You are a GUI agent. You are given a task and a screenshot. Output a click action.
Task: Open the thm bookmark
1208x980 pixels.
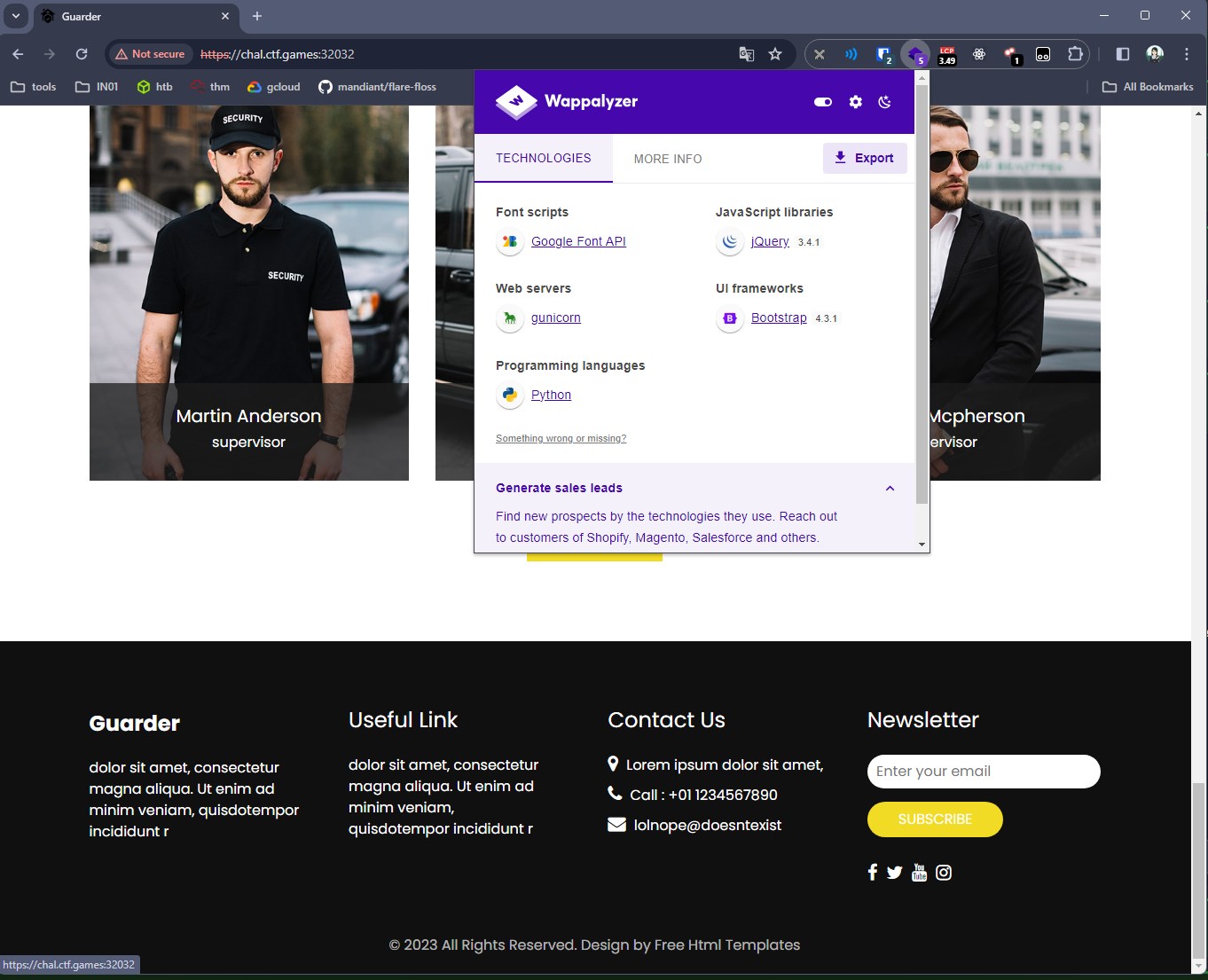[x=211, y=87]
